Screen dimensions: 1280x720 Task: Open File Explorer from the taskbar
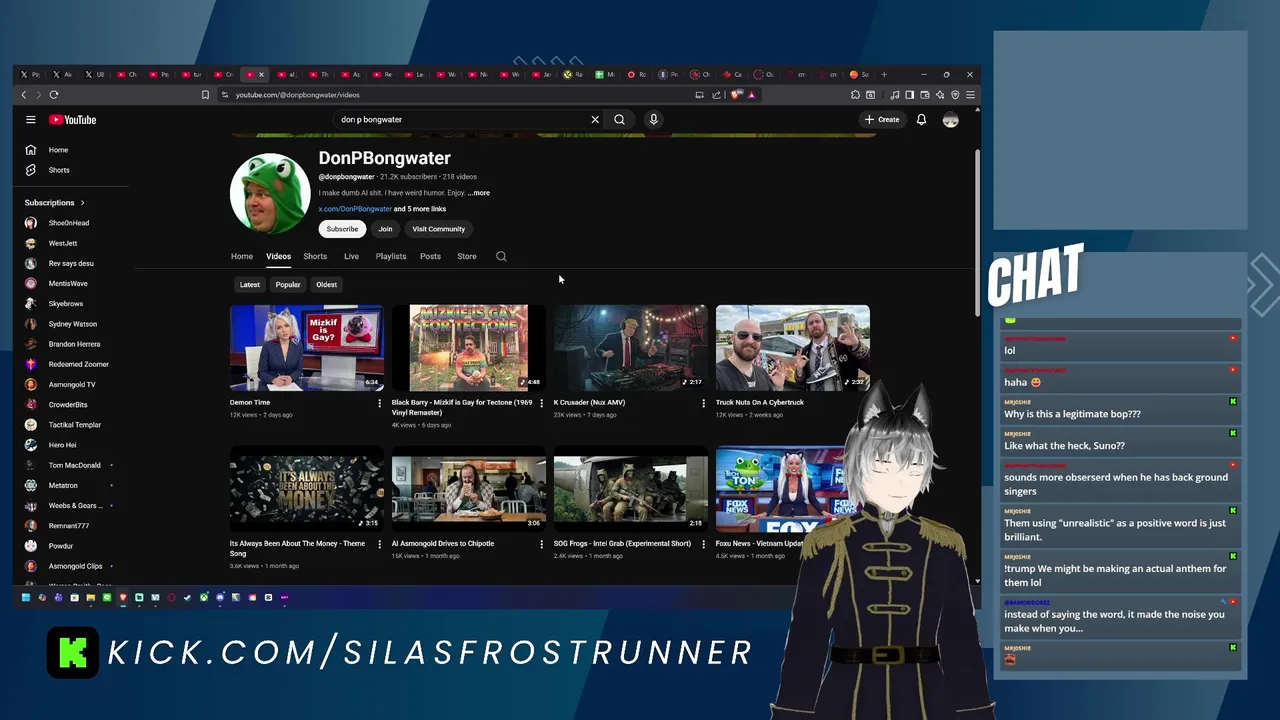coord(91,597)
